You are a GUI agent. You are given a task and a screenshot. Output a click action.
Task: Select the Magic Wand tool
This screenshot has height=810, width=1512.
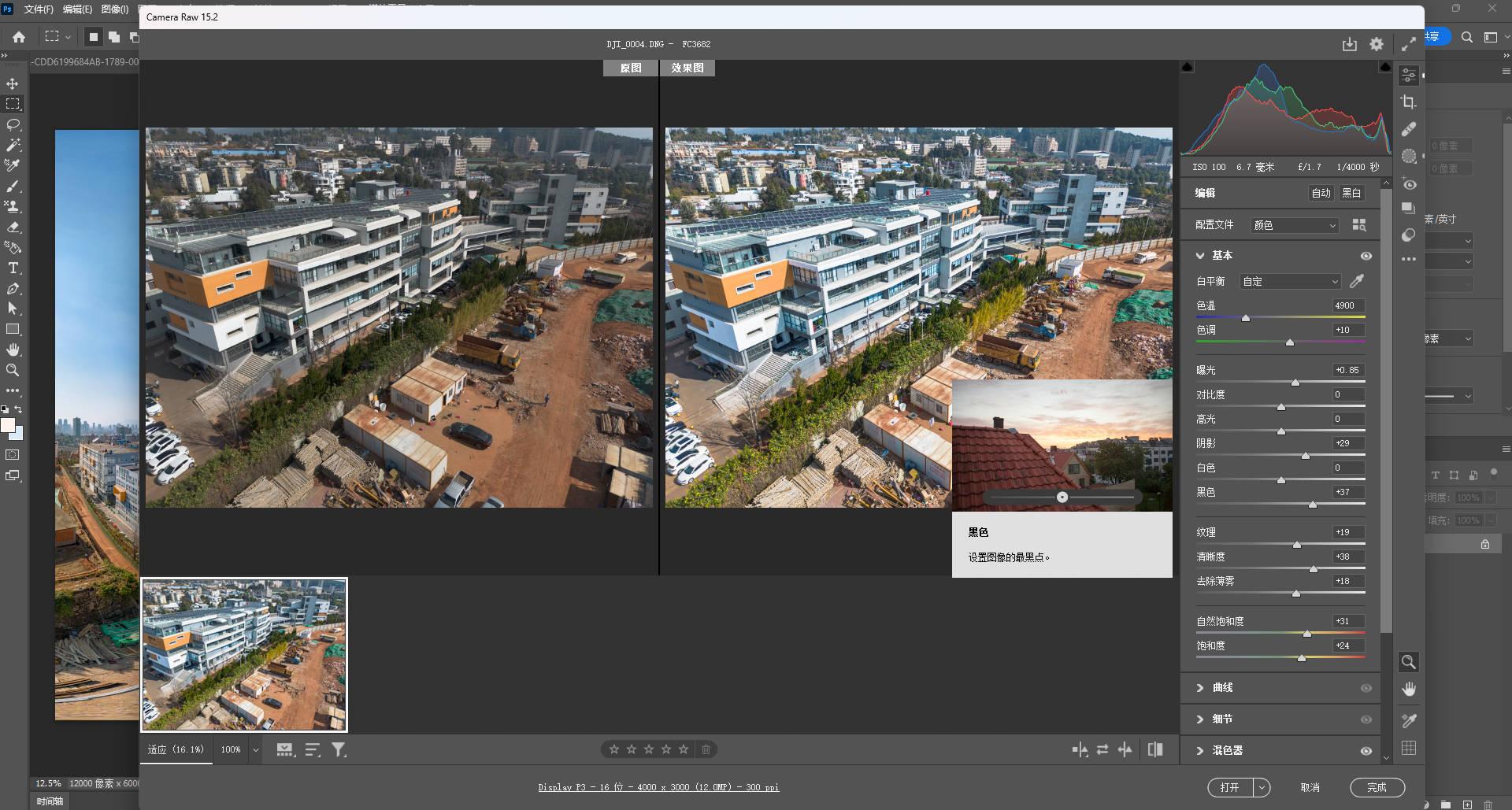[x=13, y=145]
